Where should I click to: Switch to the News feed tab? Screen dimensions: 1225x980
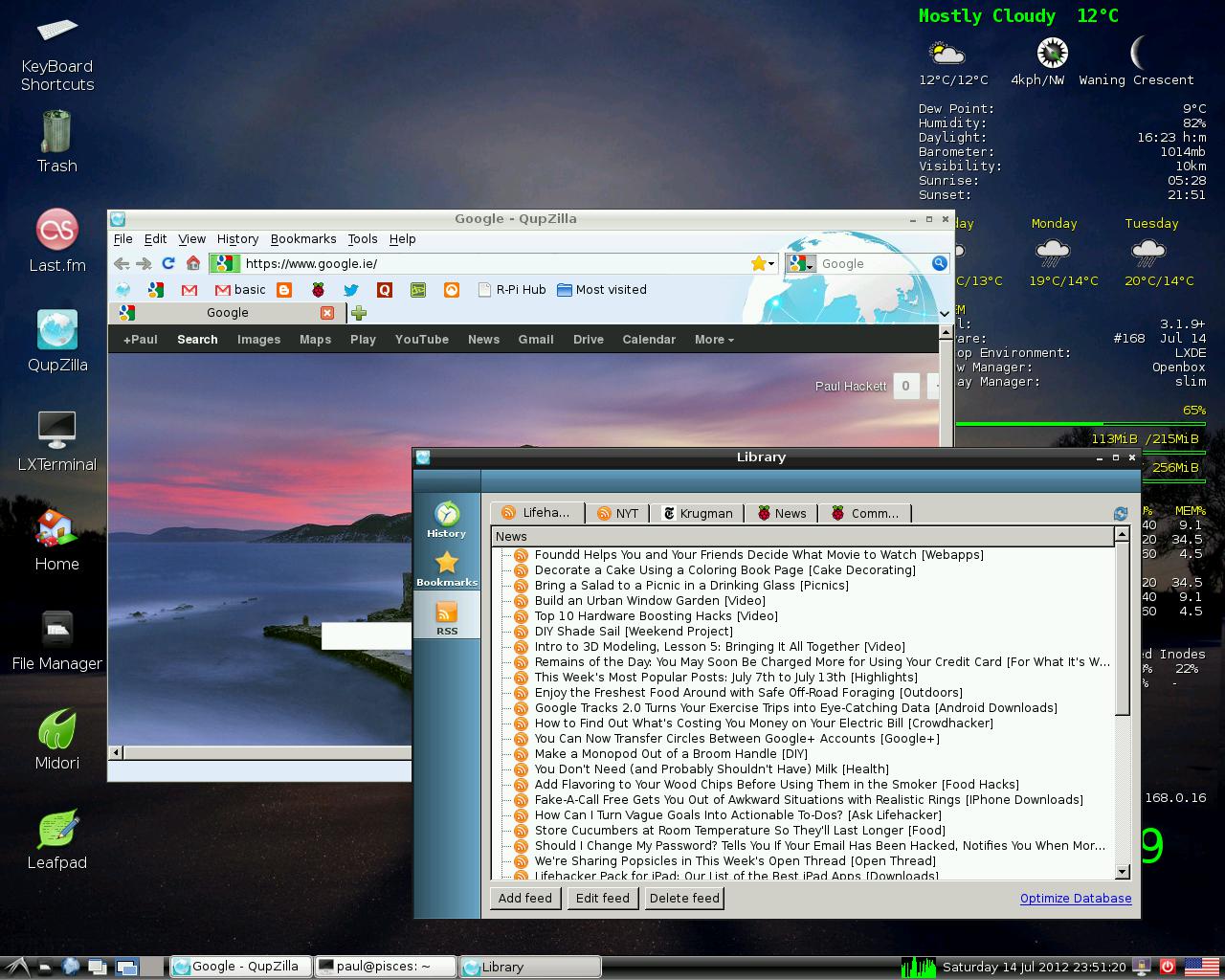coord(783,514)
